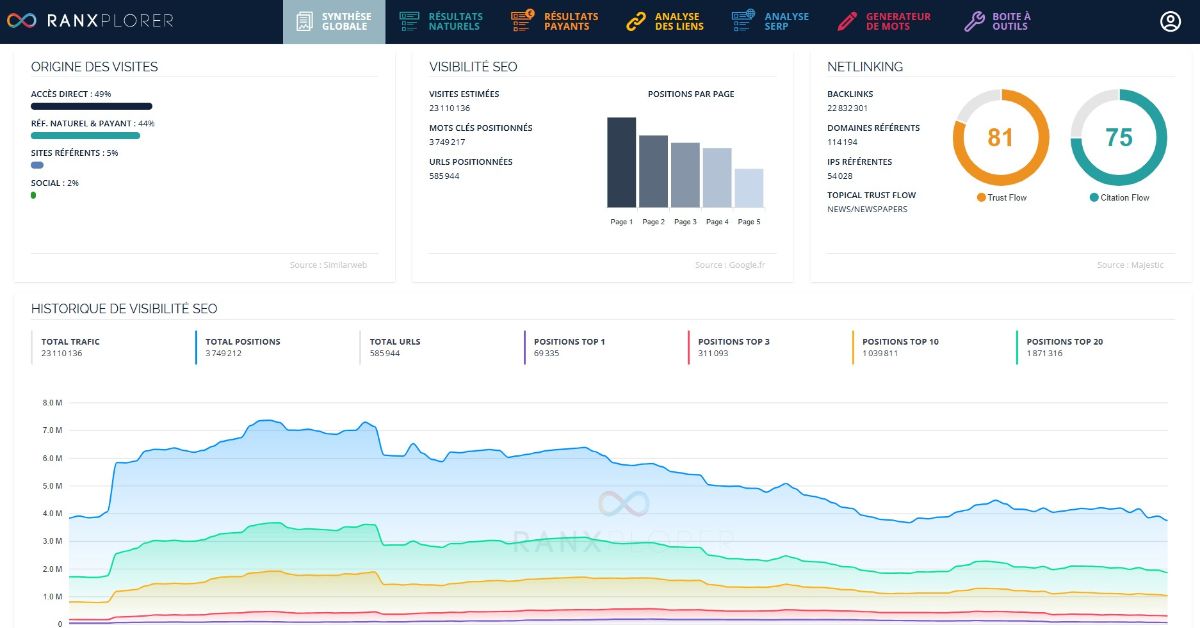Click the Résultats Naturels list icon
1200x628 pixels.
[x=409, y=21]
